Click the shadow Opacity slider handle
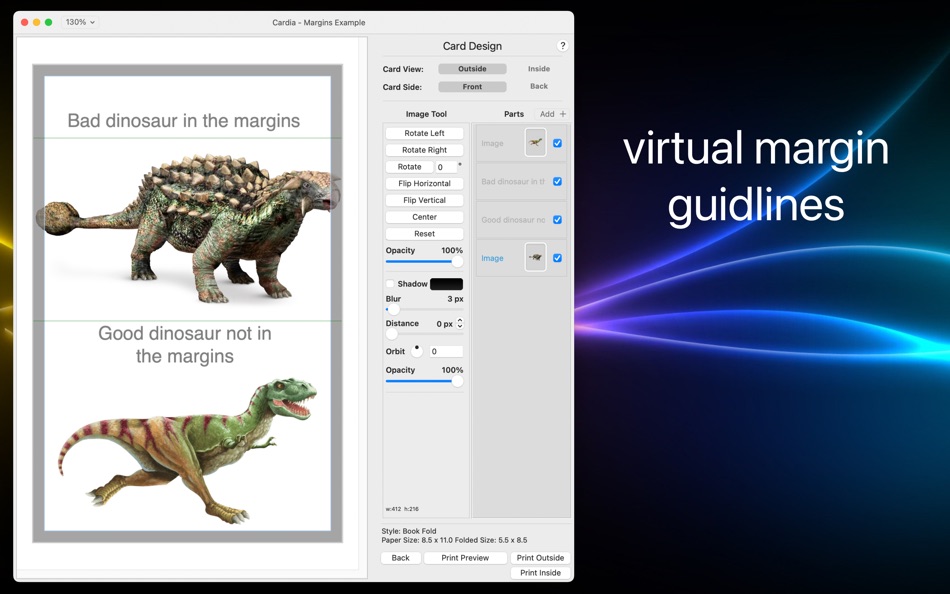Image resolution: width=950 pixels, height=594 pixels. click(457, 381)
